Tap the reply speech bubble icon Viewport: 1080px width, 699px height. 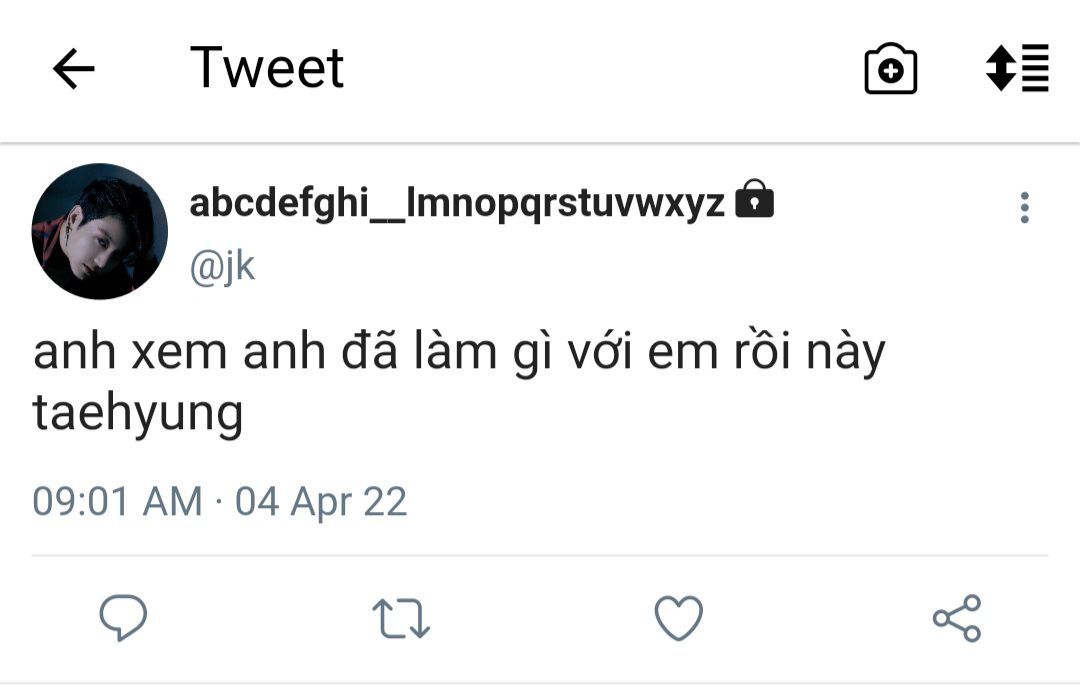tap(123, 618)
